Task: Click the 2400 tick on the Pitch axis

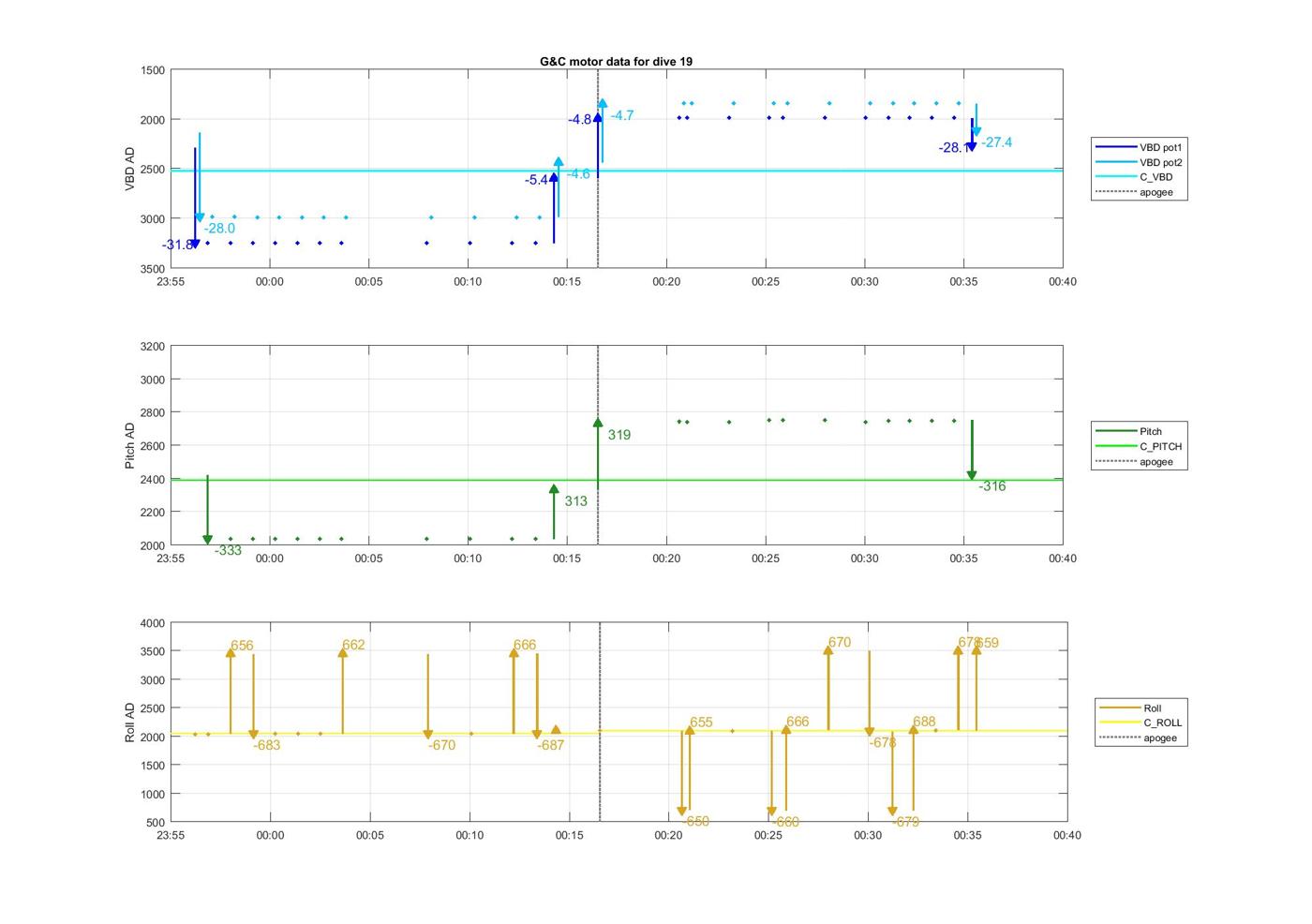Action: [153, 479]
